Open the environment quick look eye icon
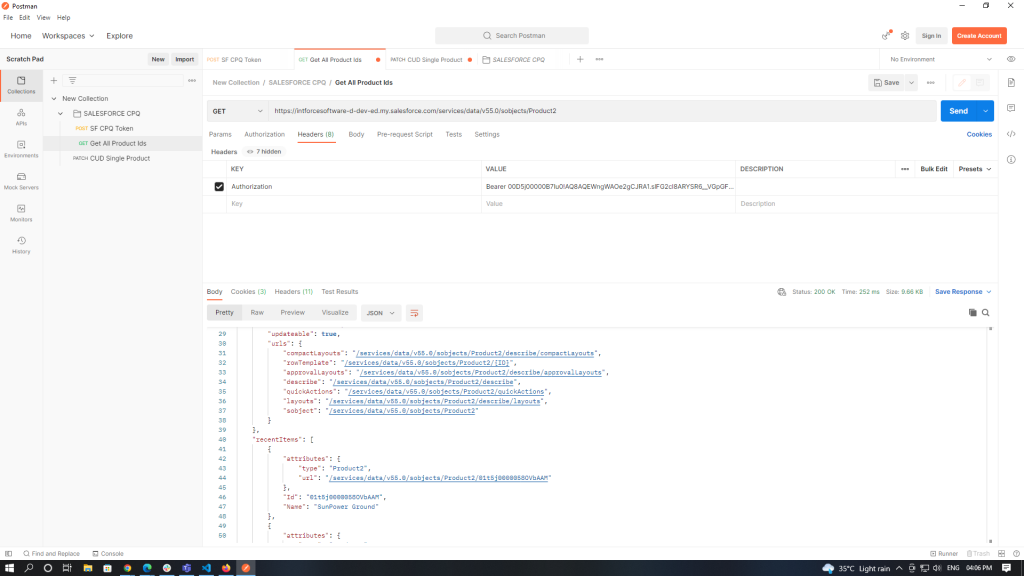This screenshot has width=1024, height=576. pyautogui.click(x=1011, y=59)
